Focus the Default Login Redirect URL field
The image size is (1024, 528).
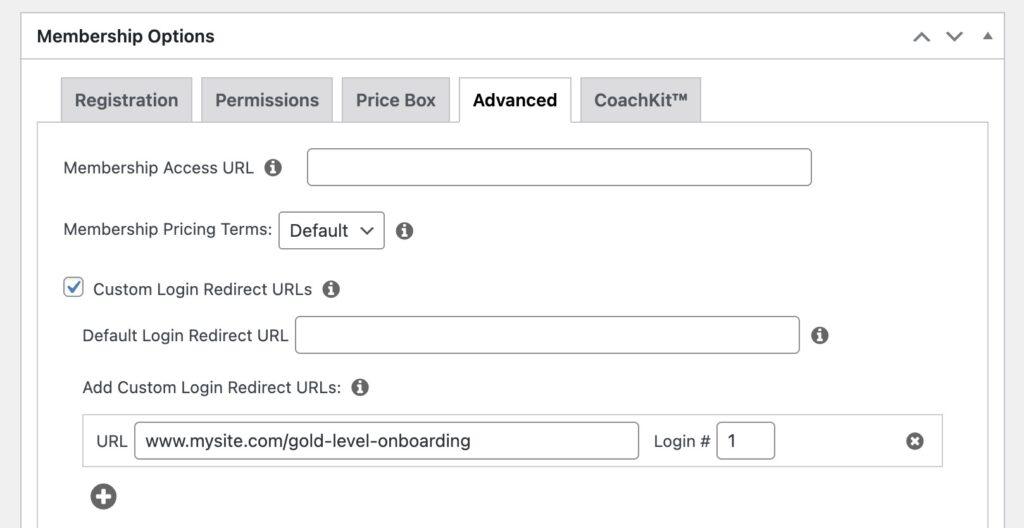coord(547,336)
